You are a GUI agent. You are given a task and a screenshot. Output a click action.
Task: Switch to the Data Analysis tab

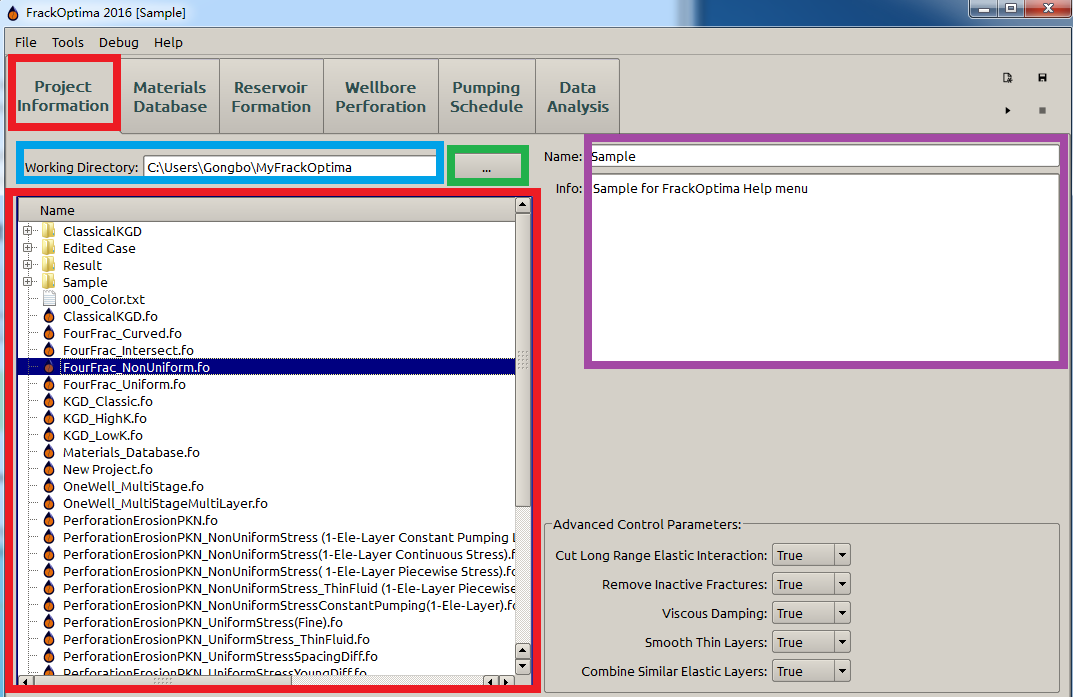(578, 96)
